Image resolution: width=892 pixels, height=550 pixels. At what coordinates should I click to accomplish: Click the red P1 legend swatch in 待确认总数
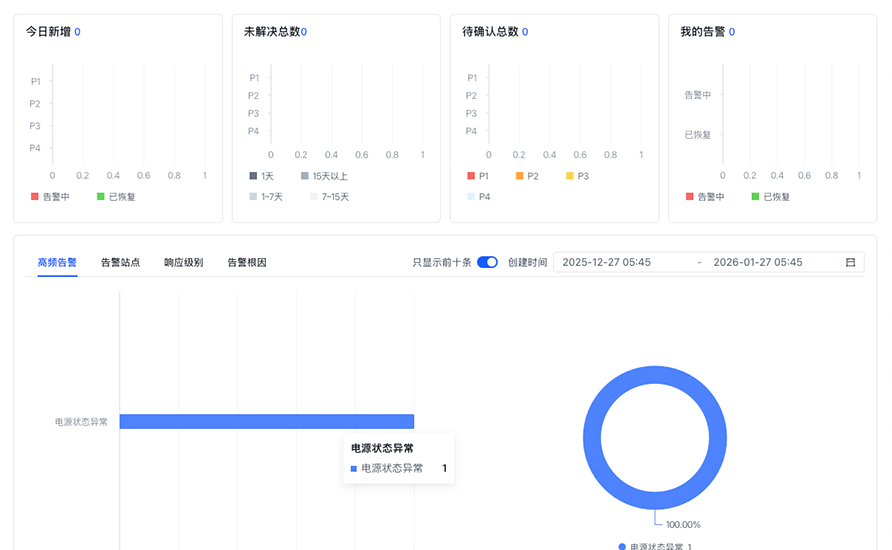pos(471,176)
